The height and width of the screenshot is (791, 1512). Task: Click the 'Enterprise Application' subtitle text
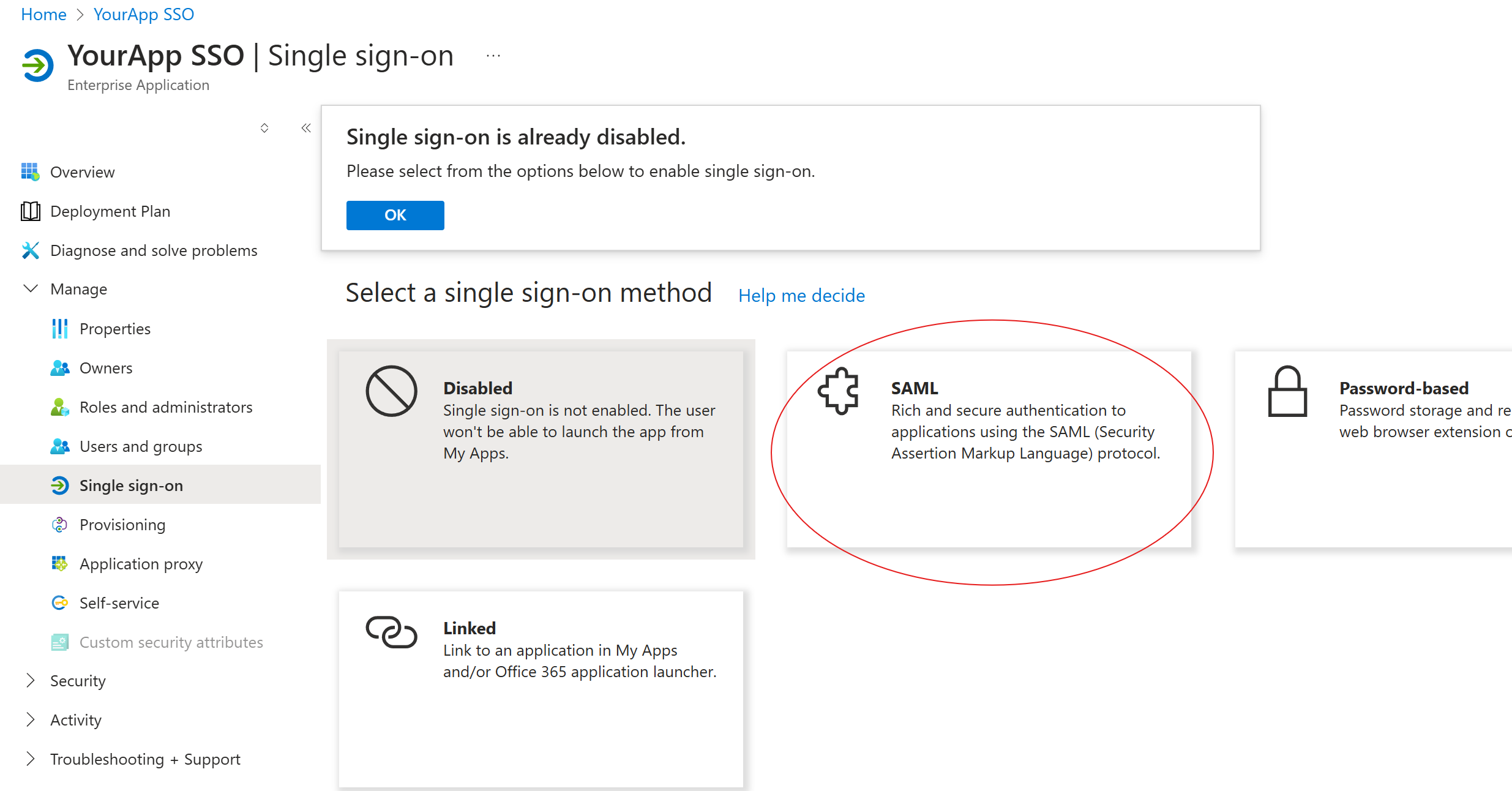pos(138,85)
